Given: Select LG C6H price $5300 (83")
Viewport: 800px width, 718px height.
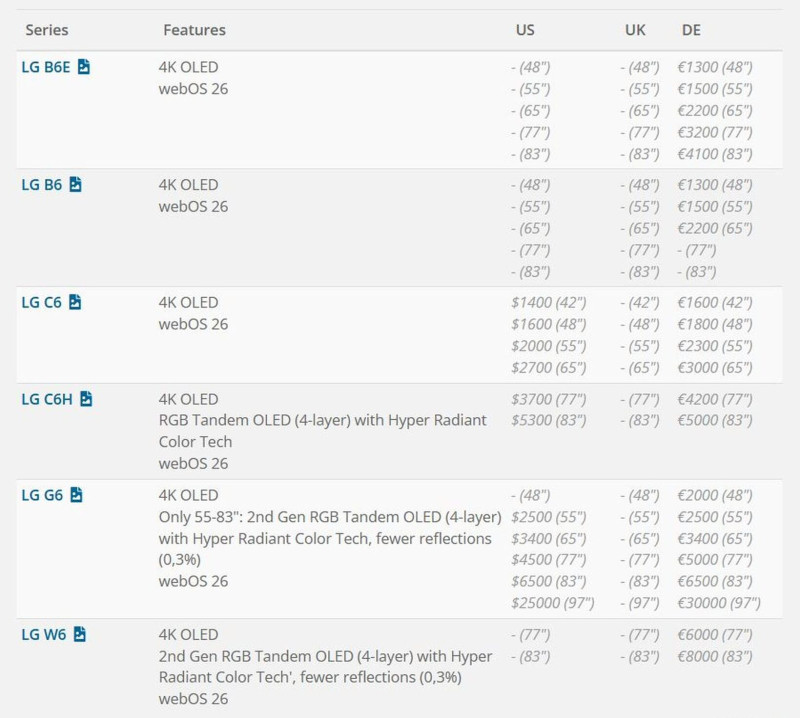Looking at the screenshot, I should point(548,420).
